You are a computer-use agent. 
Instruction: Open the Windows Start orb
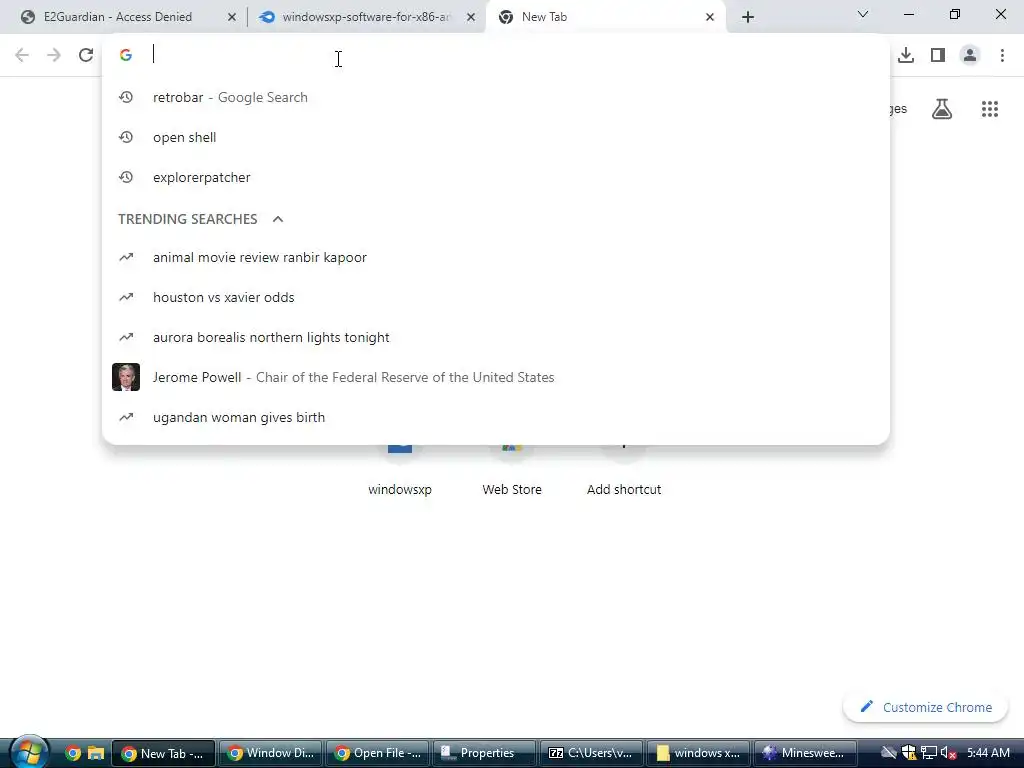(28, 752)
